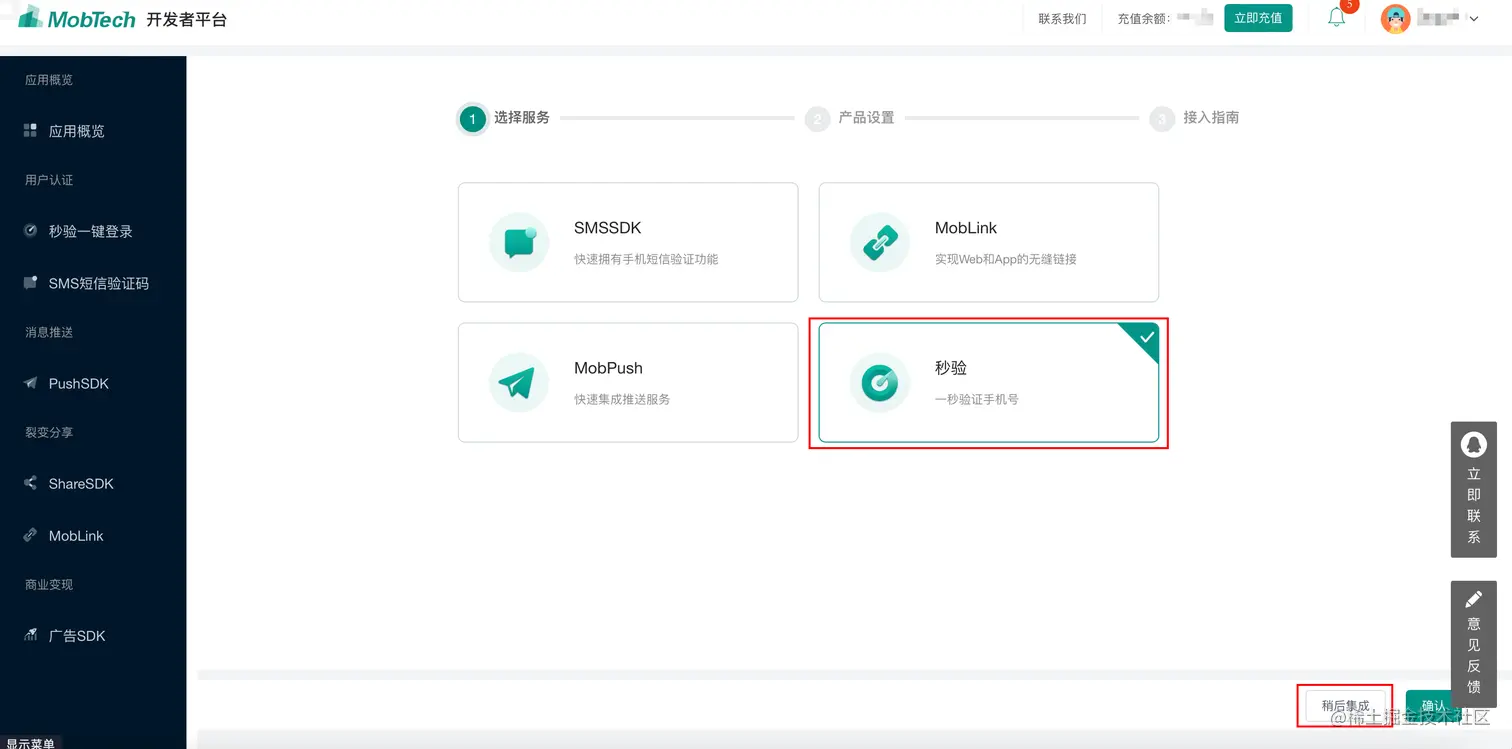Click the 商业变现 section header

click(x=49, y=584)
